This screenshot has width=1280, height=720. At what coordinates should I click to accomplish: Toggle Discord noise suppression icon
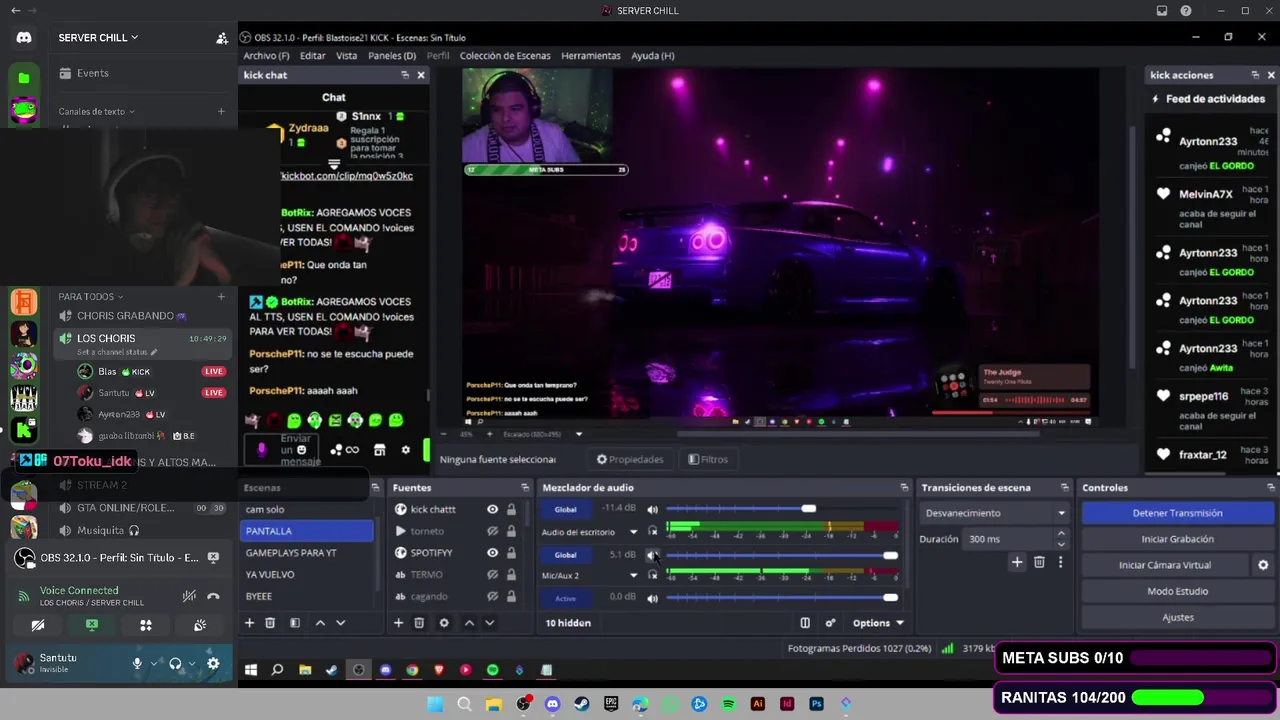click(x=188, y=596)
